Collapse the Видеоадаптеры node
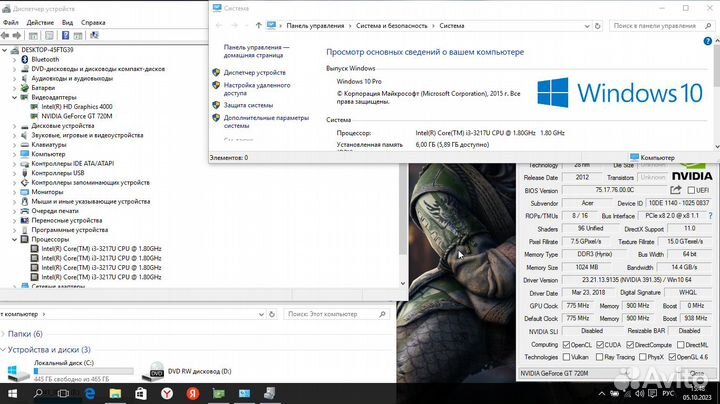This screenshot has width=720, height=404. 14,97
